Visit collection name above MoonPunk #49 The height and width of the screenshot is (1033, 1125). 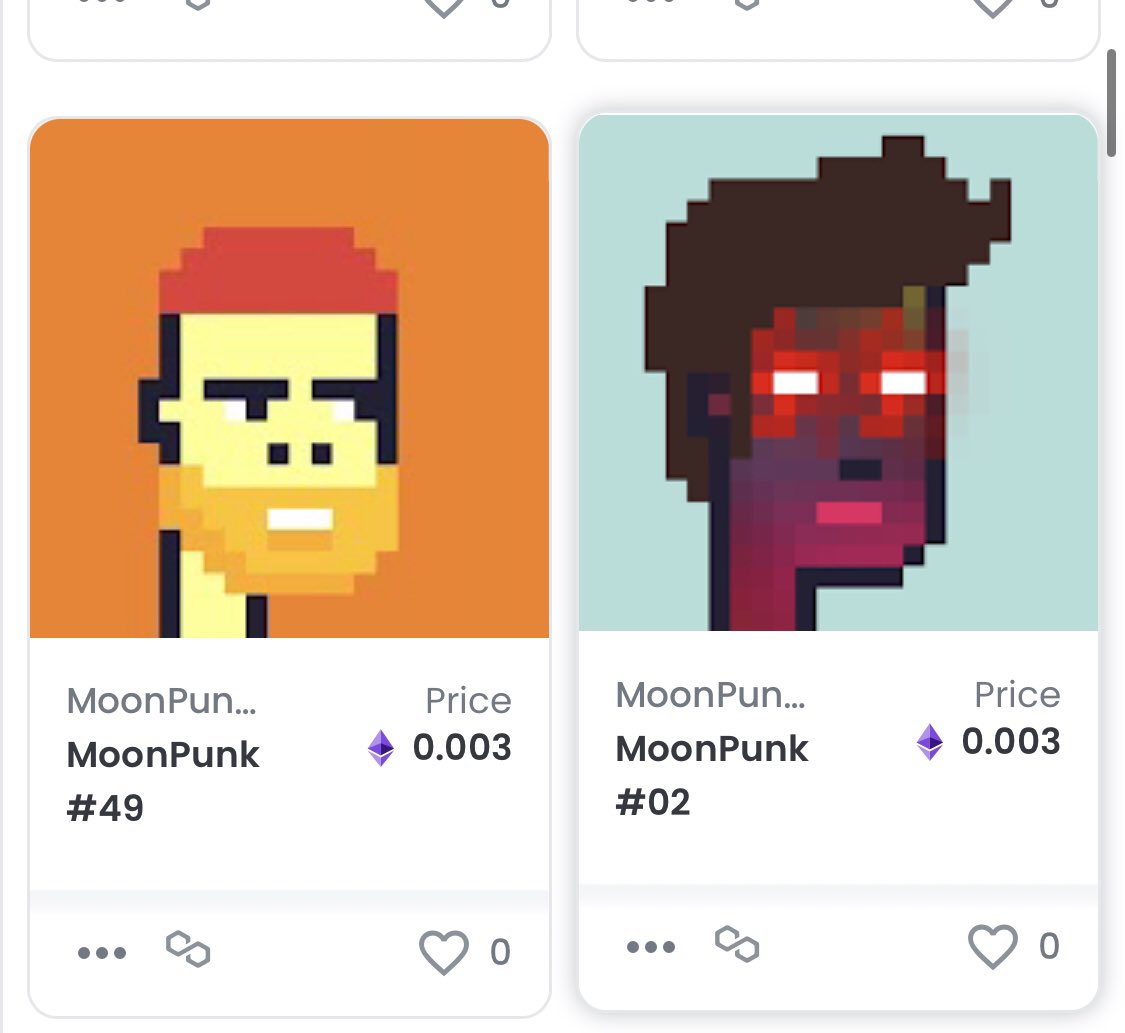[161, 700]
